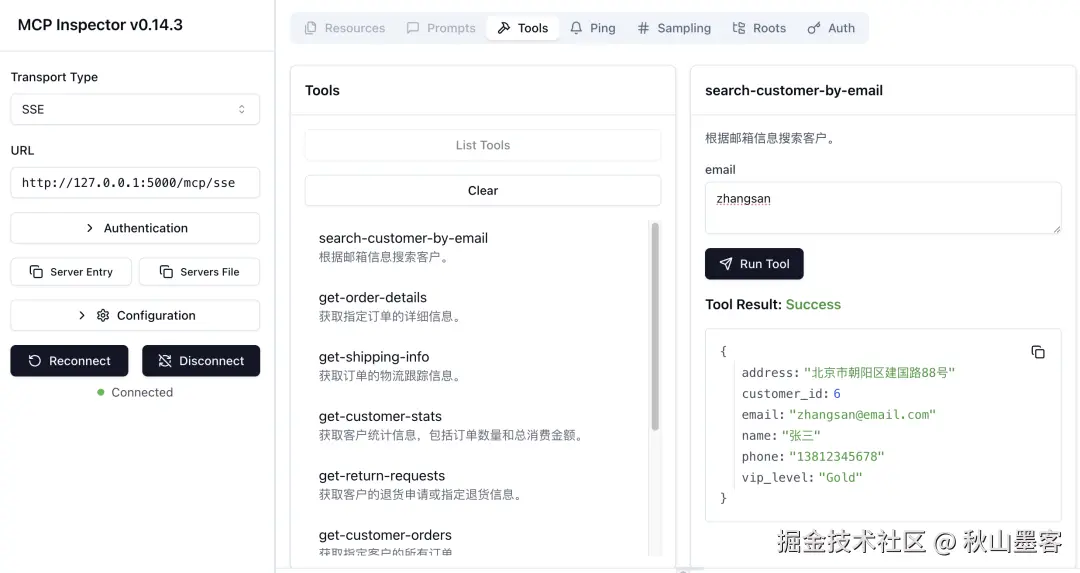Click the Roots tab folder-tree icon
1080x573 pixels.
tap(739, 28)
